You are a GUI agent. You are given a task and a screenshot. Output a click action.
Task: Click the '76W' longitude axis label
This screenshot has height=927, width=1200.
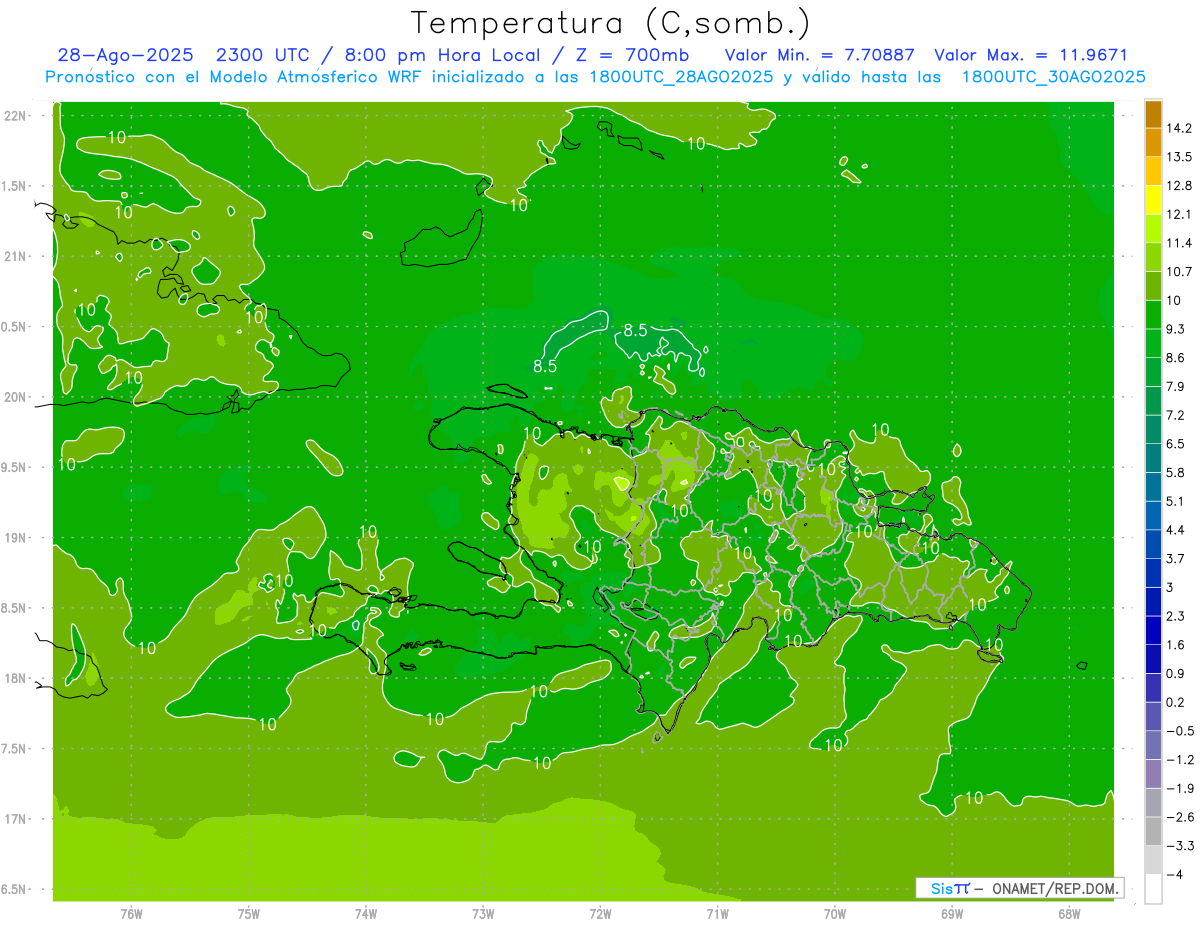pyautogui.click(x=131, y=914)
